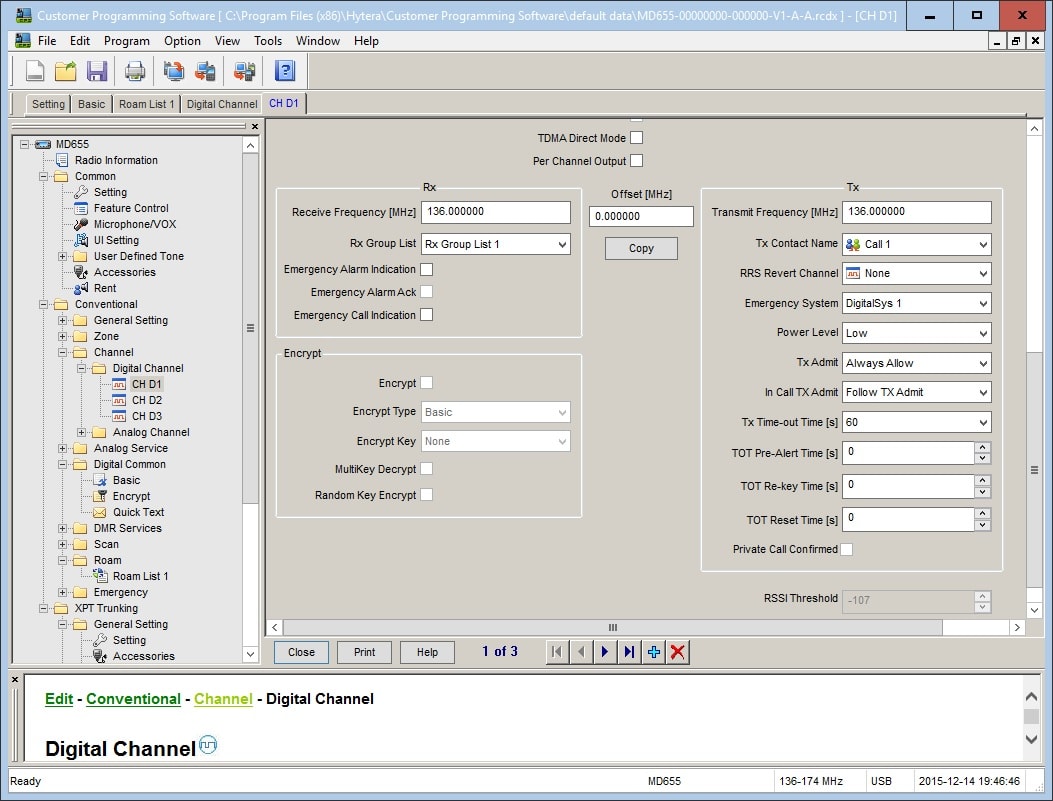Switch to the Roam List 1 tab
The image size is (1053, 801).
pyautogui.click(x=146, y=104)
